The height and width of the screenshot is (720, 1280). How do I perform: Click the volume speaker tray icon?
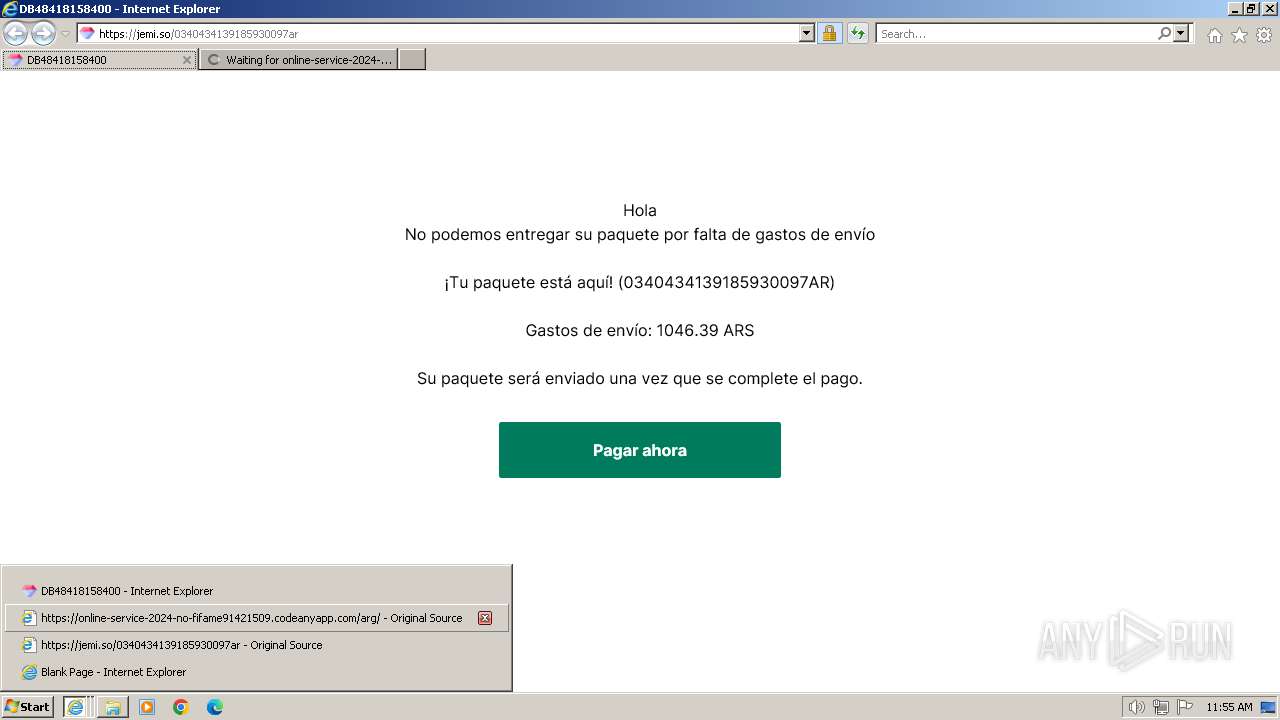click(1136, 707)
